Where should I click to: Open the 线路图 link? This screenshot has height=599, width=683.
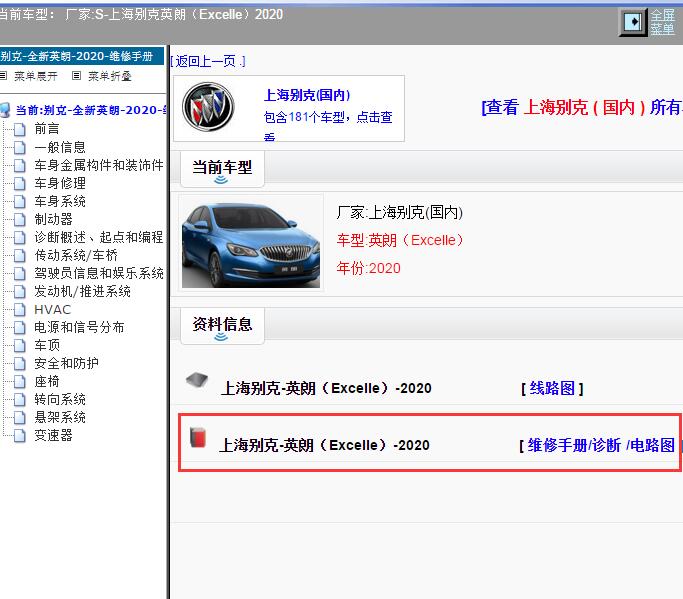tap(552, 388)
